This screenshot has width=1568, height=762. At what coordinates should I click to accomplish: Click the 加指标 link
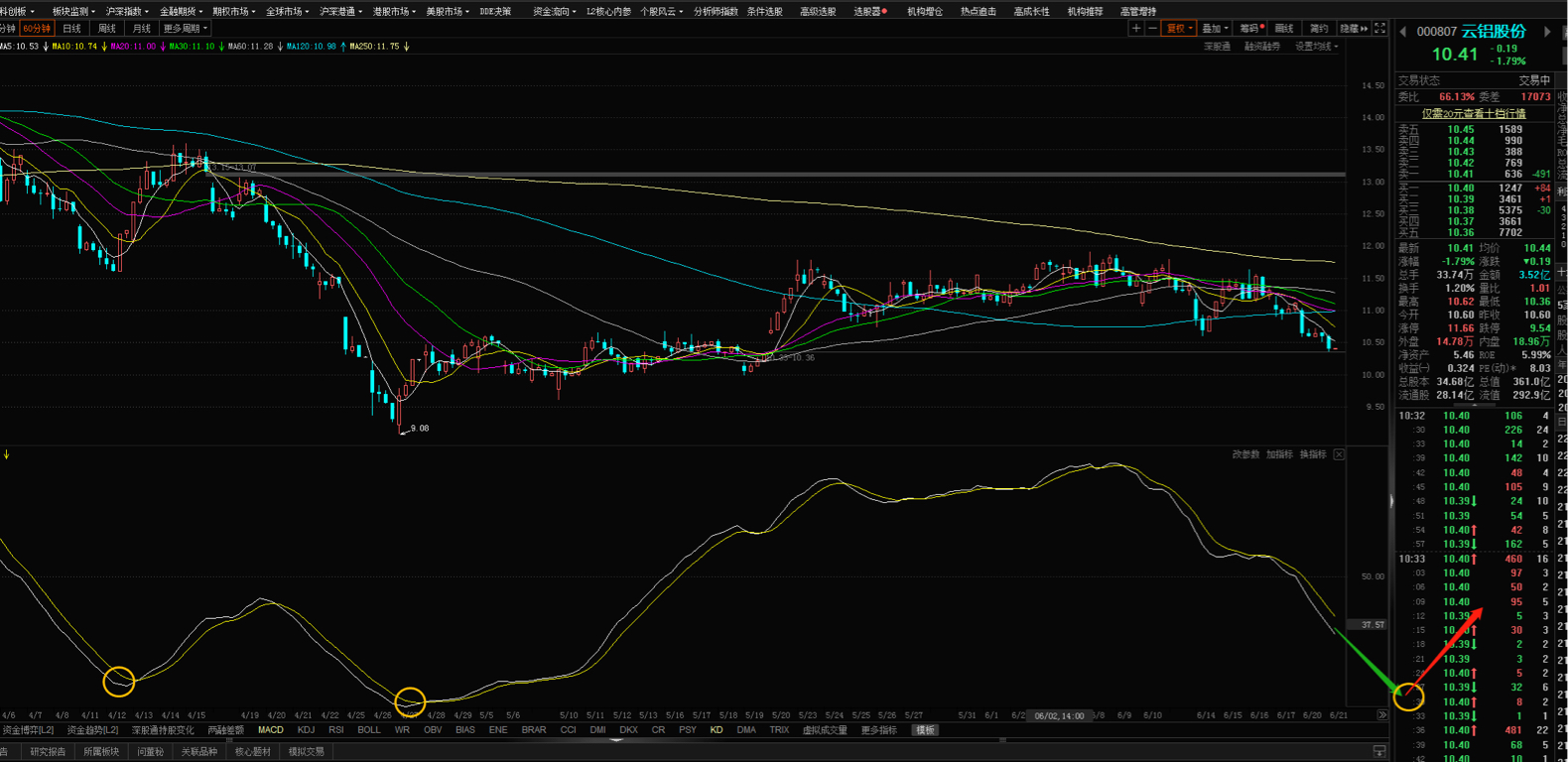click(1279, 454)
